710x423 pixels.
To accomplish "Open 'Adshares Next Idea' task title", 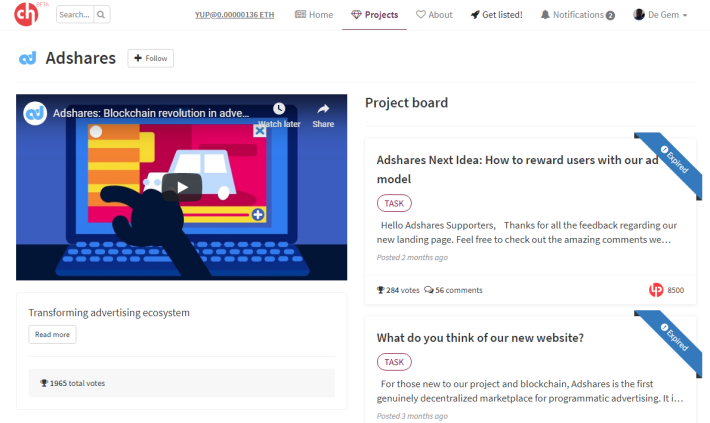I will 518,169.
